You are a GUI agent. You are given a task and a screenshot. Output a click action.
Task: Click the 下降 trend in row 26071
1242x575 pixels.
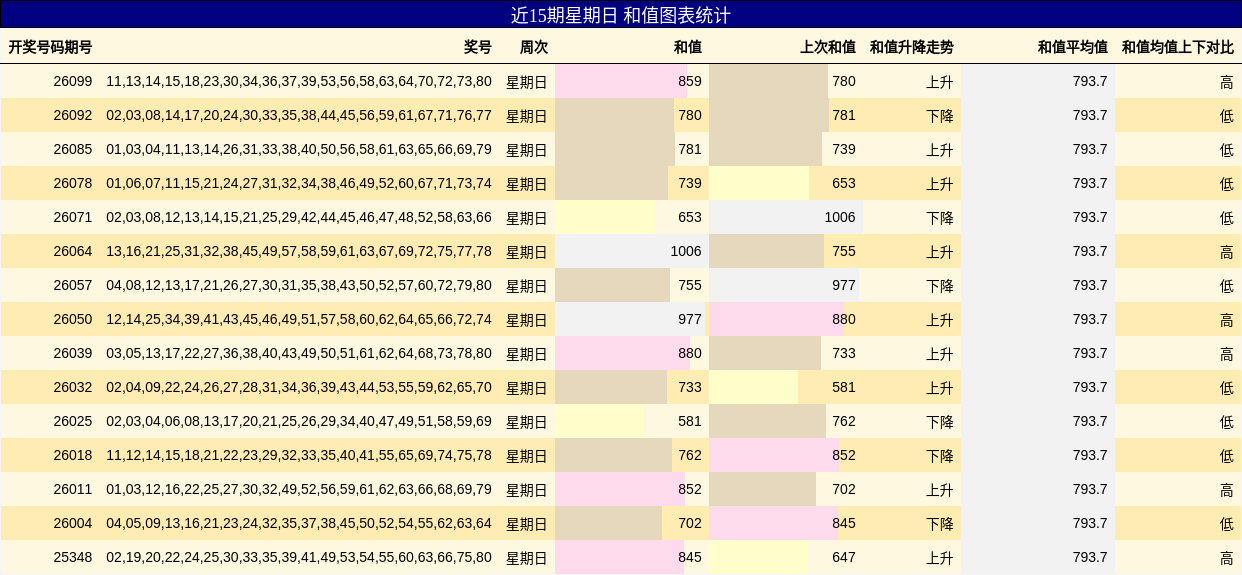[x=939, y=218]
